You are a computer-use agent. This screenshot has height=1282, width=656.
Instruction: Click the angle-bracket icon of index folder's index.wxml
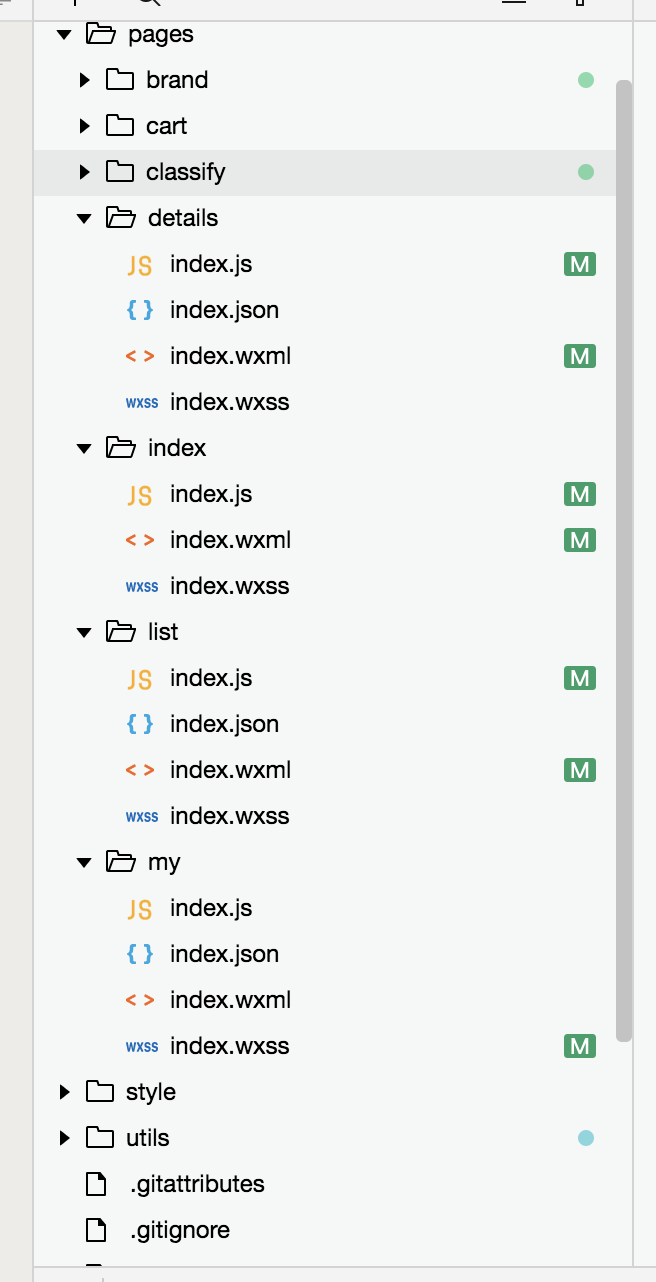tap(140, 541)
